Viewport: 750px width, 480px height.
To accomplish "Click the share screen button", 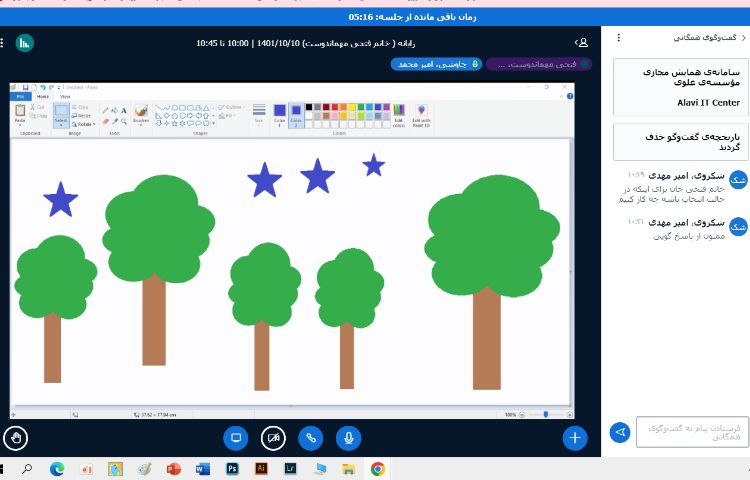I will (x=237, y=437).
